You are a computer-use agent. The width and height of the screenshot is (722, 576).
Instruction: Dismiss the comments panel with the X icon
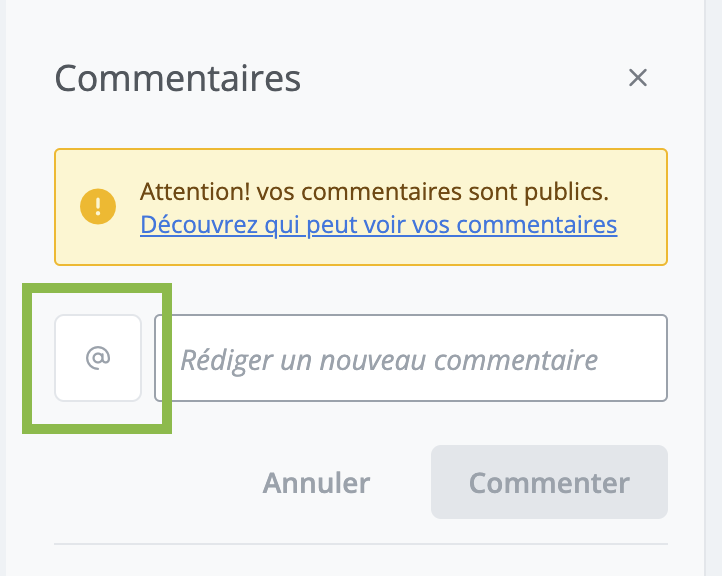point(638,78)
